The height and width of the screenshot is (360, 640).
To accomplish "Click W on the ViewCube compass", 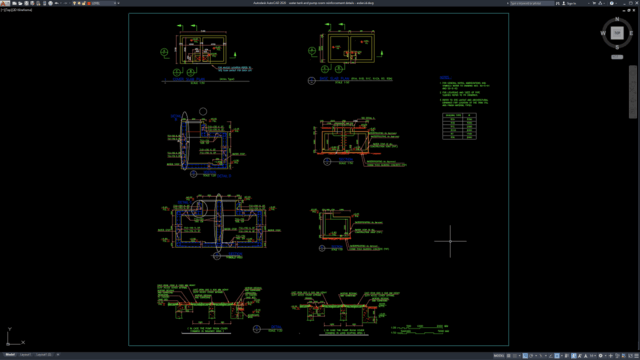I will (x=603, y=33).
